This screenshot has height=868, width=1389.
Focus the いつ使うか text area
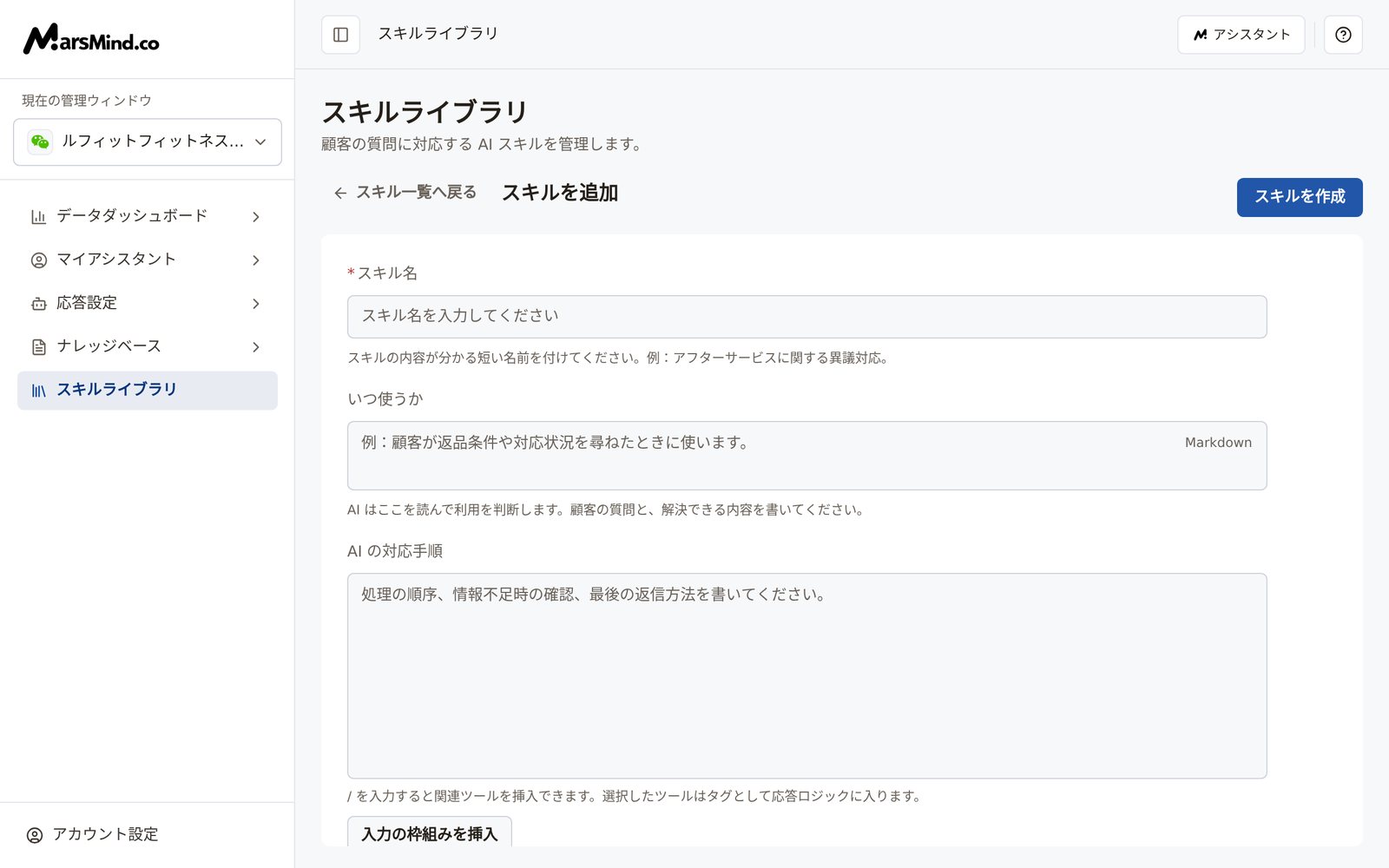(x=807, y=456)
